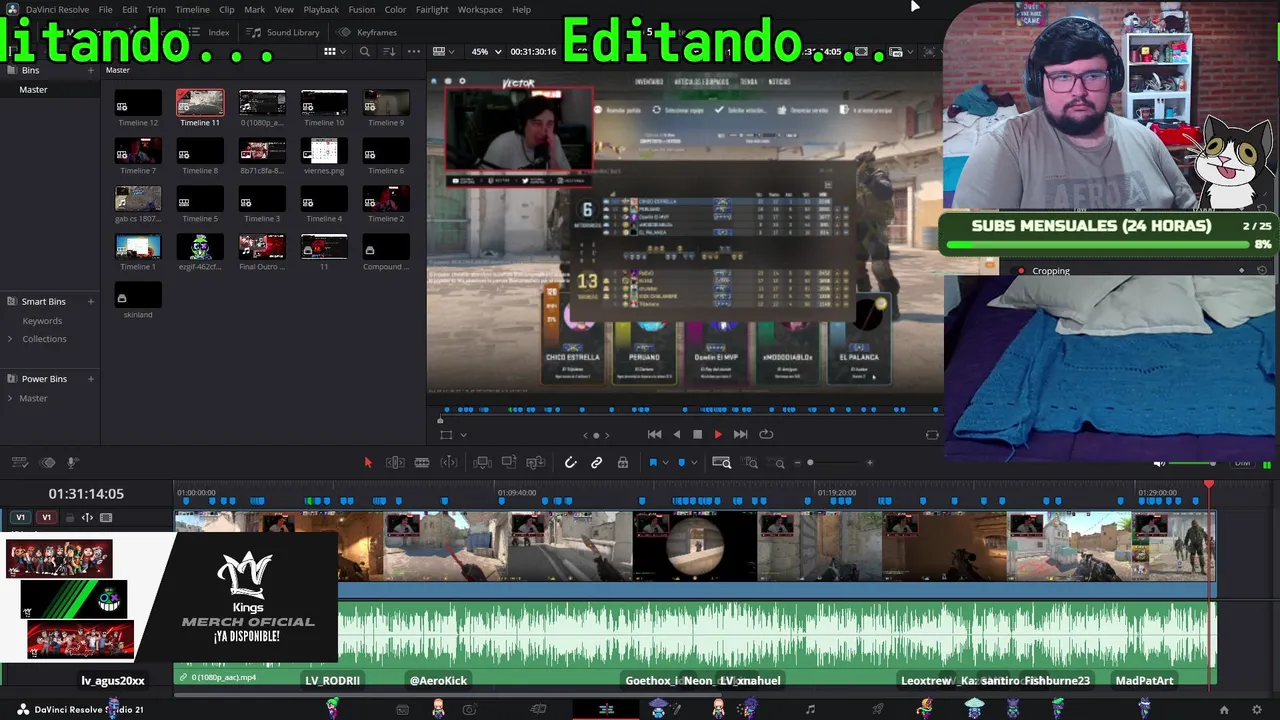Select the arrow Selection Mode tool

[368, 462]
